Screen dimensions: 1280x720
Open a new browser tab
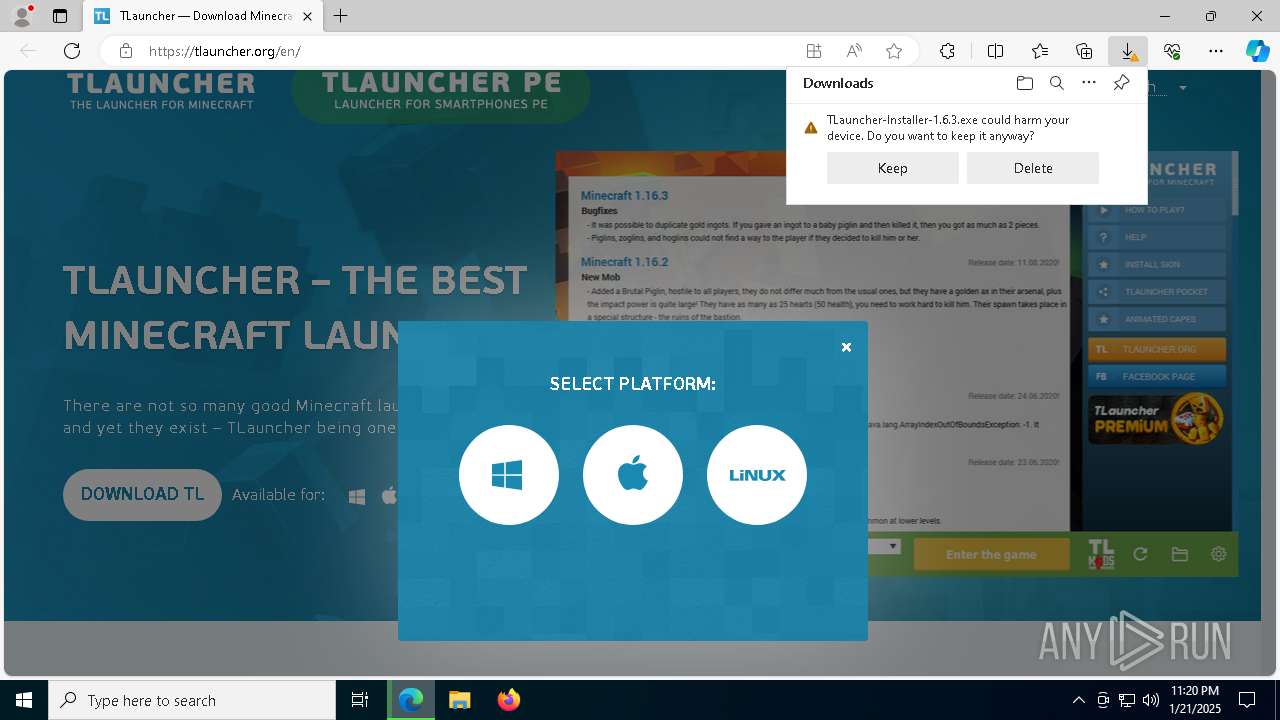pos(341,16)
